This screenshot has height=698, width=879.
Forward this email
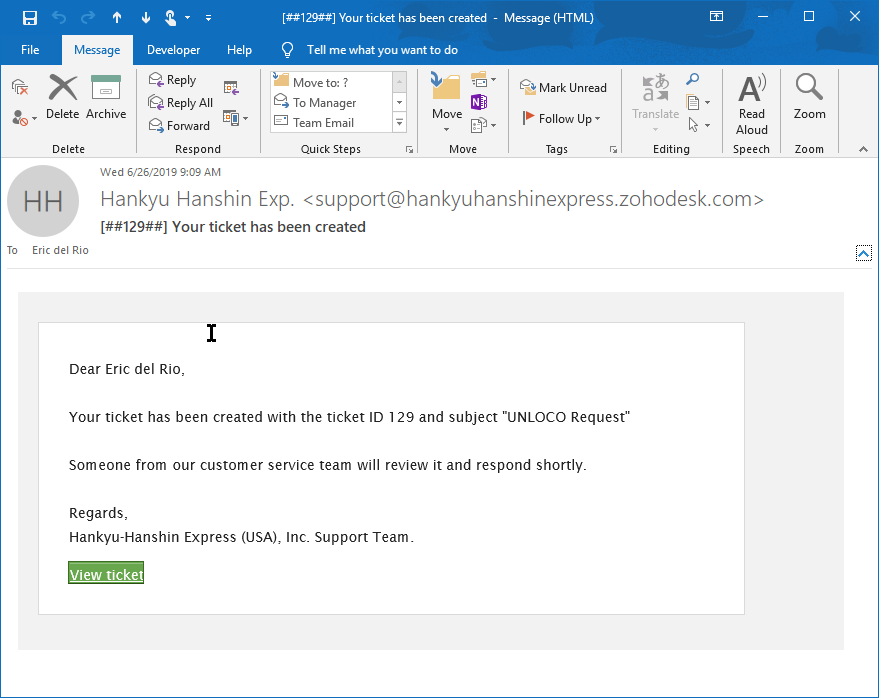tap(179, 126)
